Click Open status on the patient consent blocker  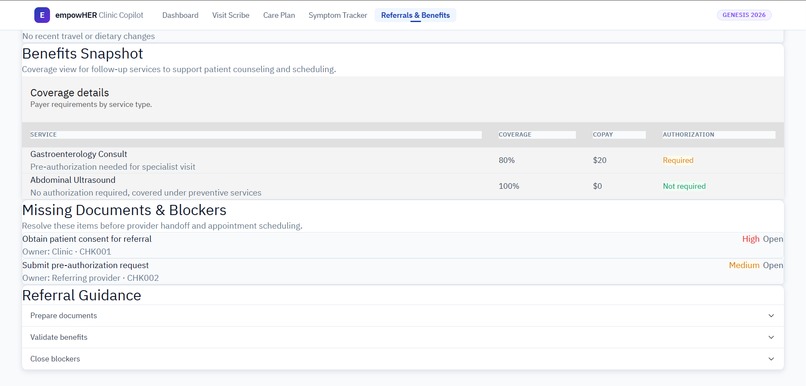click(773, 239)
